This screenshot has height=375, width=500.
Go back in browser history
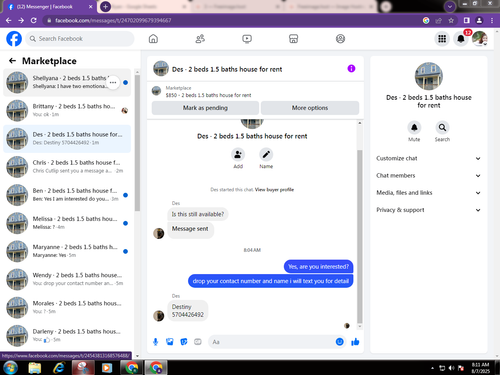pos(9,20)
